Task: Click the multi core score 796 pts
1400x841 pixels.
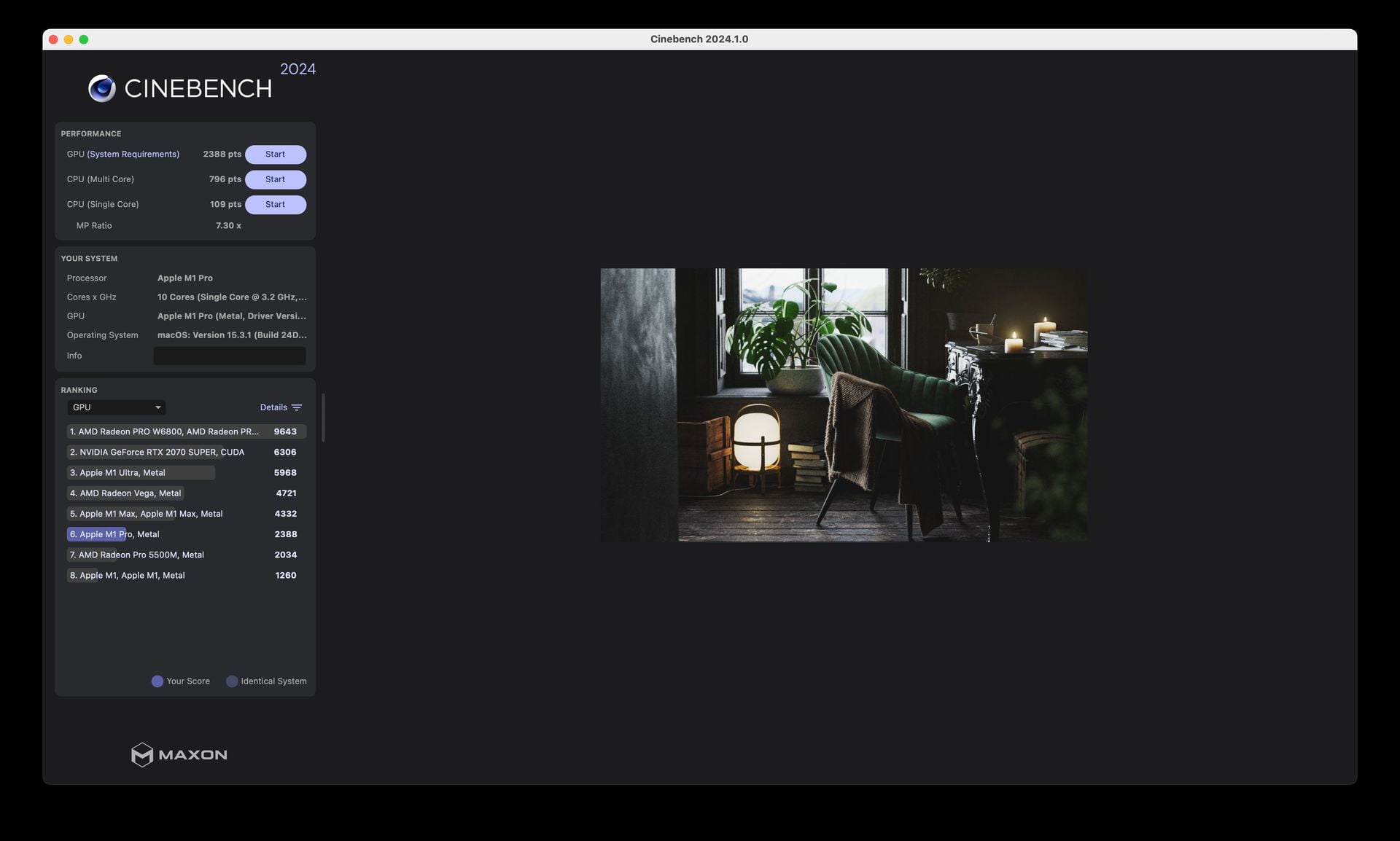Action: [x=225, y=179]
